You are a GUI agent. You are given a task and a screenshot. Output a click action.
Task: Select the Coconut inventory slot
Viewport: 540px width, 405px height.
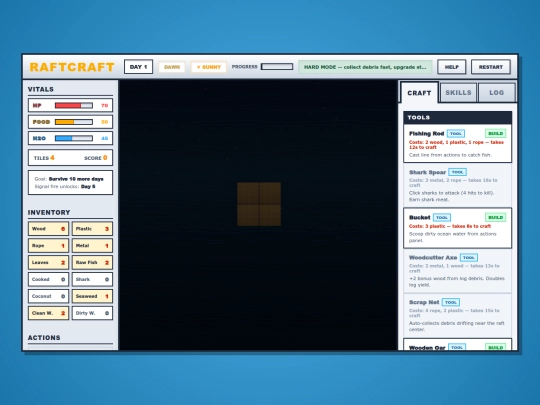tap(48, 296)
